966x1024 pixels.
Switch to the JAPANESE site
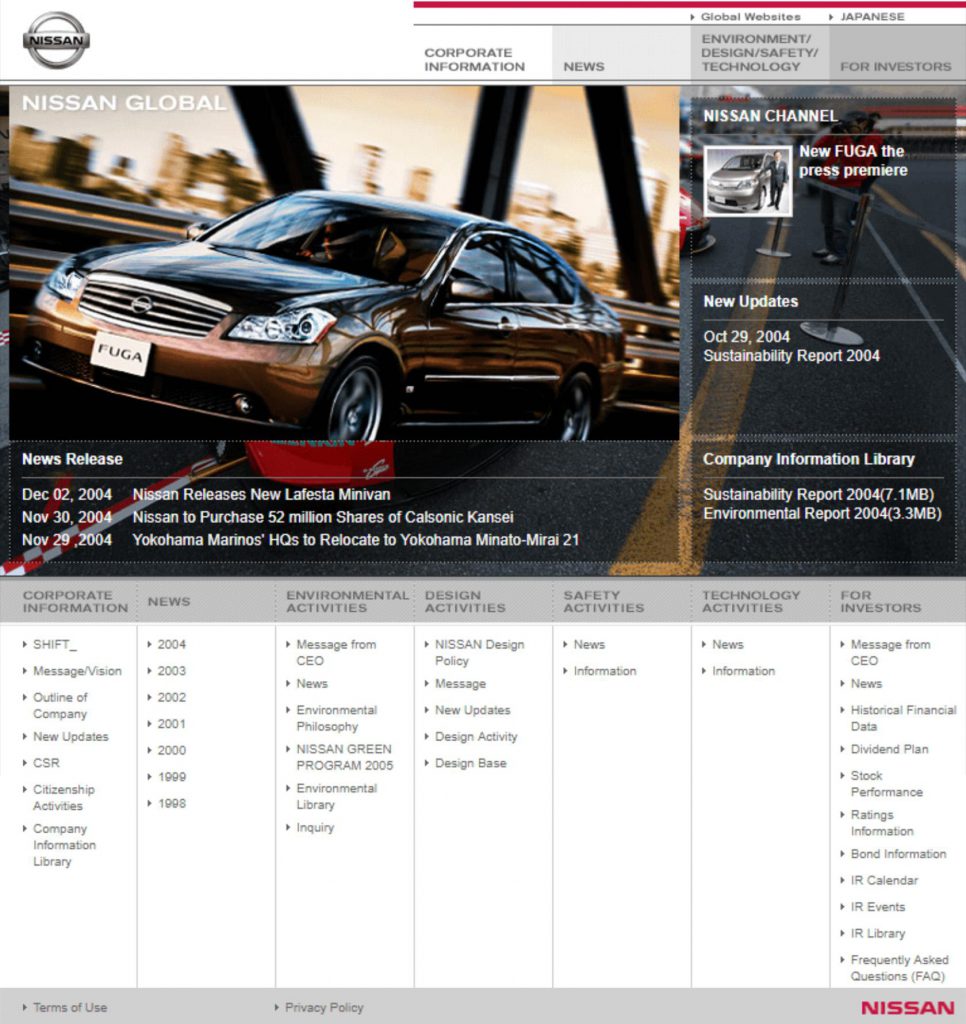[872, 17]
